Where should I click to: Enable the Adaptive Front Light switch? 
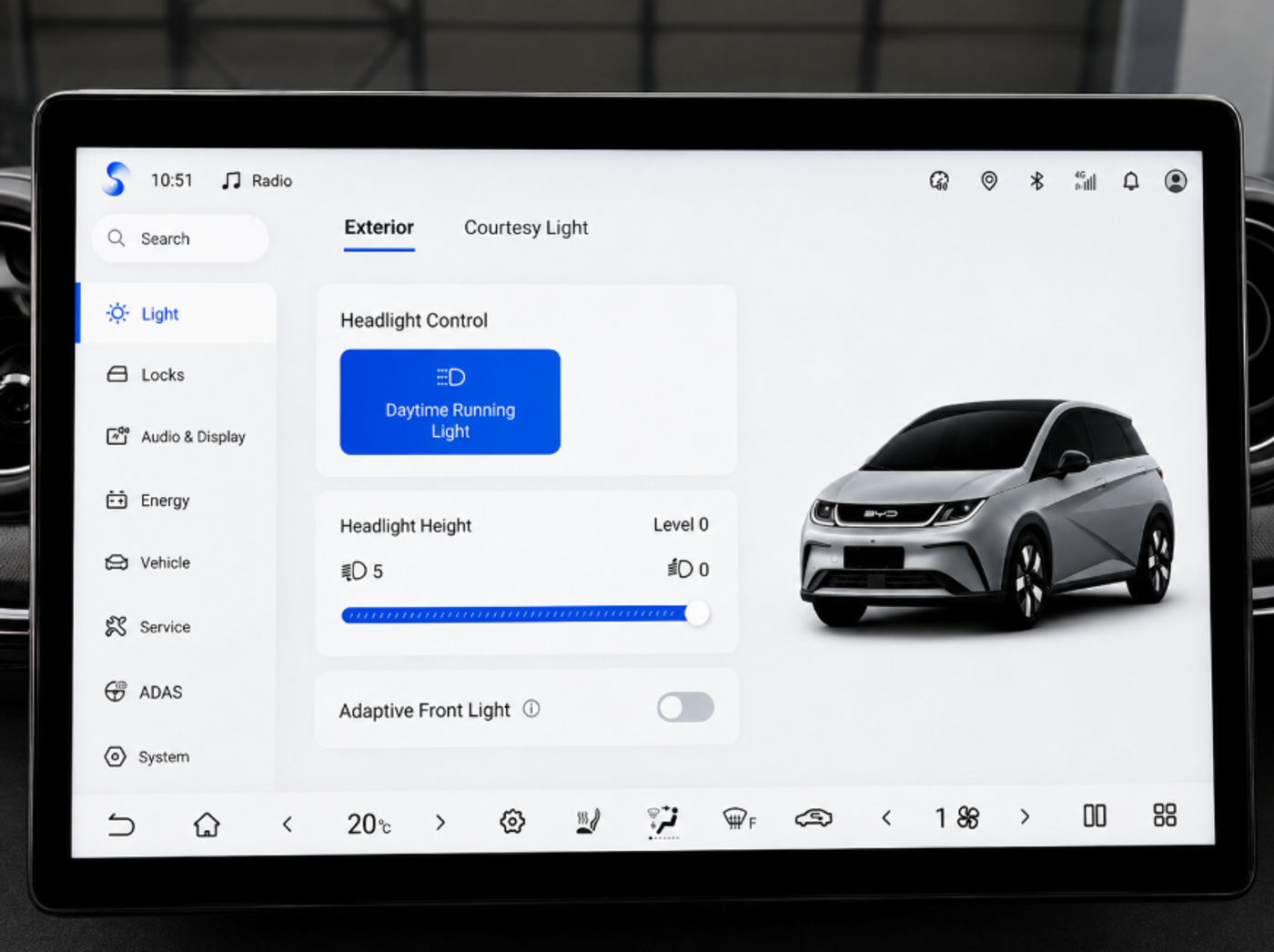(x=686, y=707)
